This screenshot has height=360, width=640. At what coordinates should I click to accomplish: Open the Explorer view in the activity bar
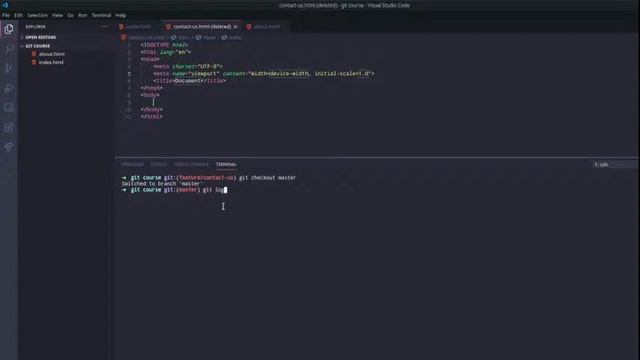click(x=9, y=29)
